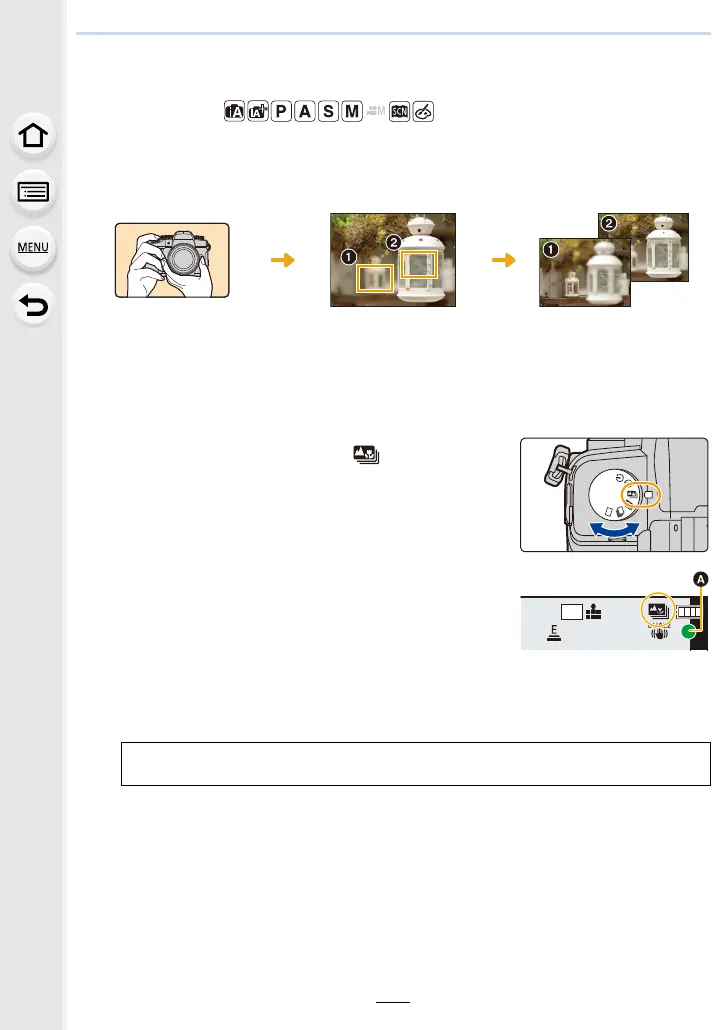Open the table of contents list icon

click(x=33, y=192)
